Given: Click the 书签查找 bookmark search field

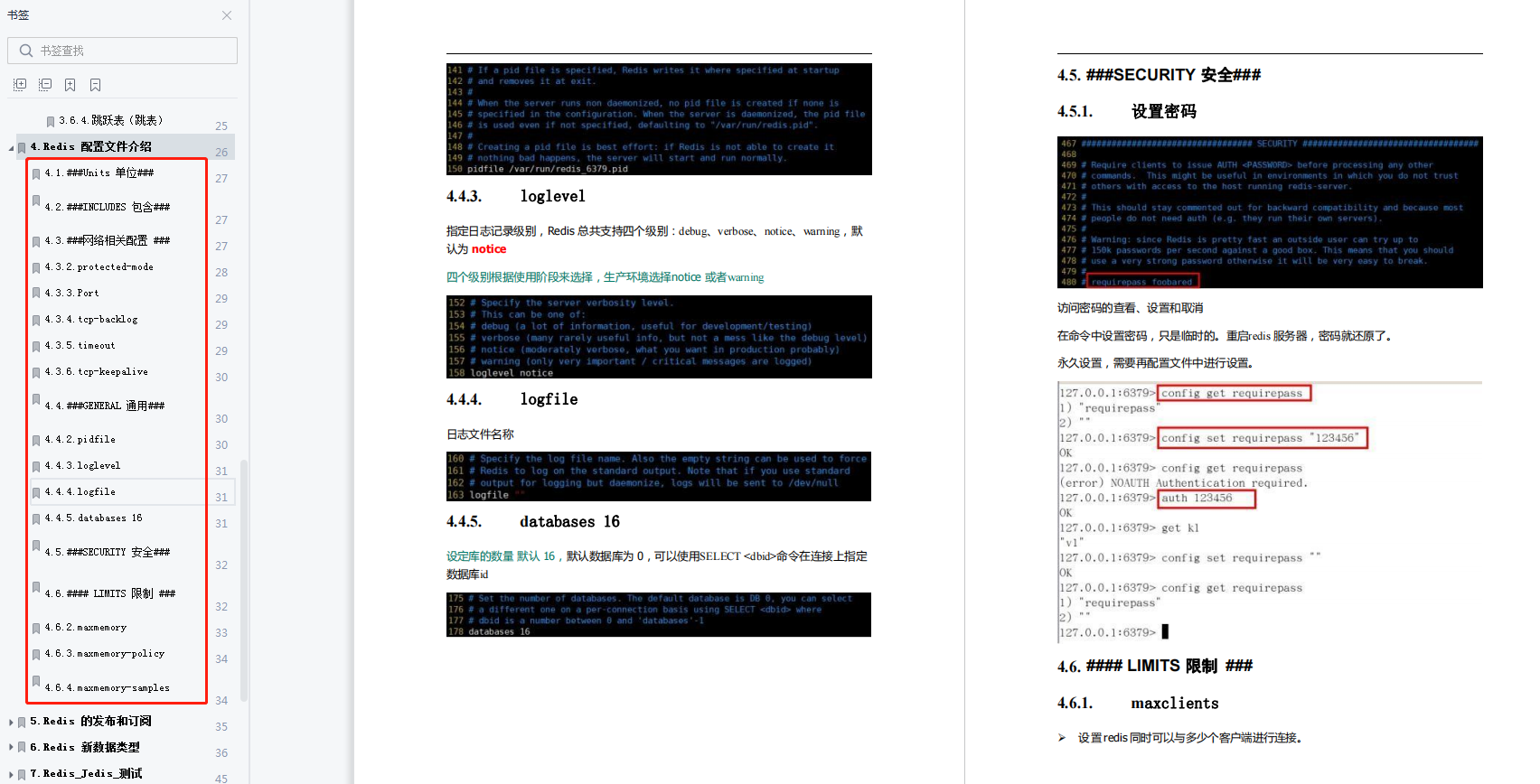Looking at the screenshot, I should click(x=122, y=51).
